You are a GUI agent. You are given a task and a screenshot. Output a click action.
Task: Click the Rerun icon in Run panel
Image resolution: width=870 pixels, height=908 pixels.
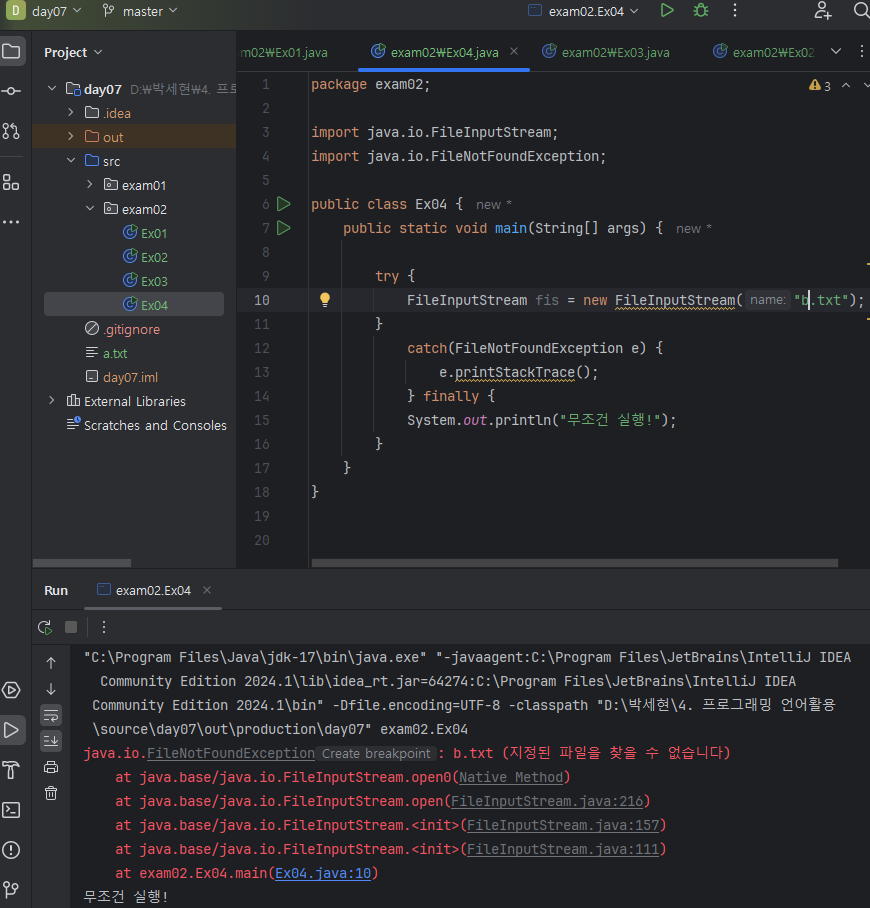45,627
